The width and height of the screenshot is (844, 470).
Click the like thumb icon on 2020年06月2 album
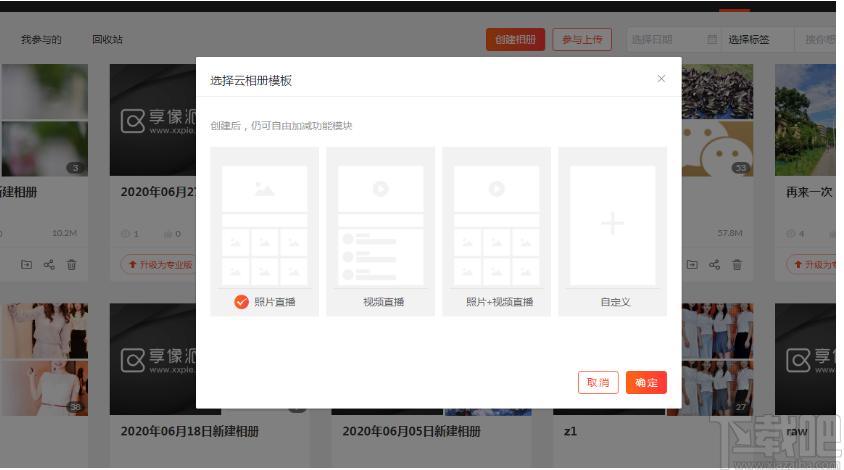click(168, 234)
